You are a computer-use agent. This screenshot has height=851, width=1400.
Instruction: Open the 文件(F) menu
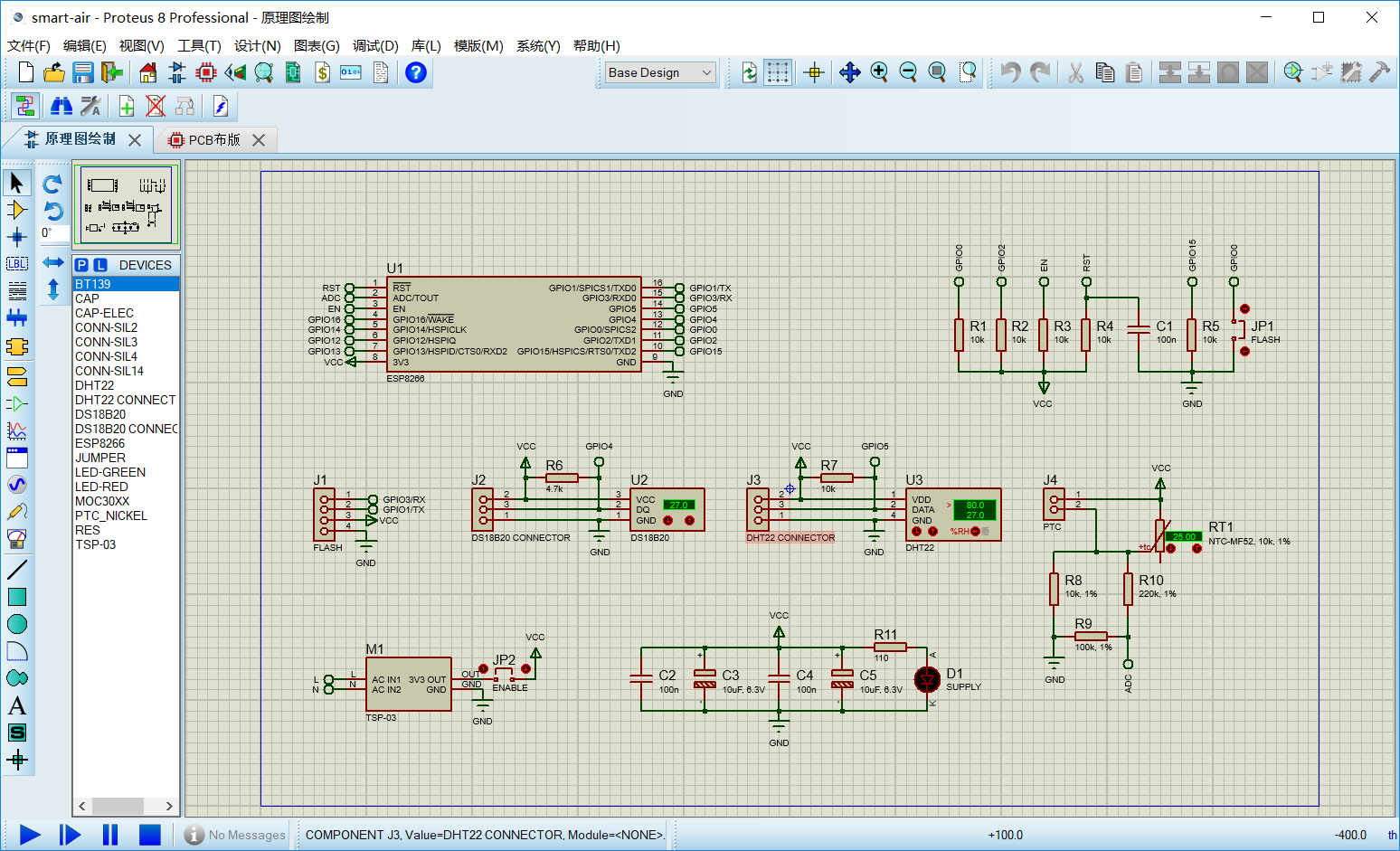pyautogui.click(x=29, y=45)
